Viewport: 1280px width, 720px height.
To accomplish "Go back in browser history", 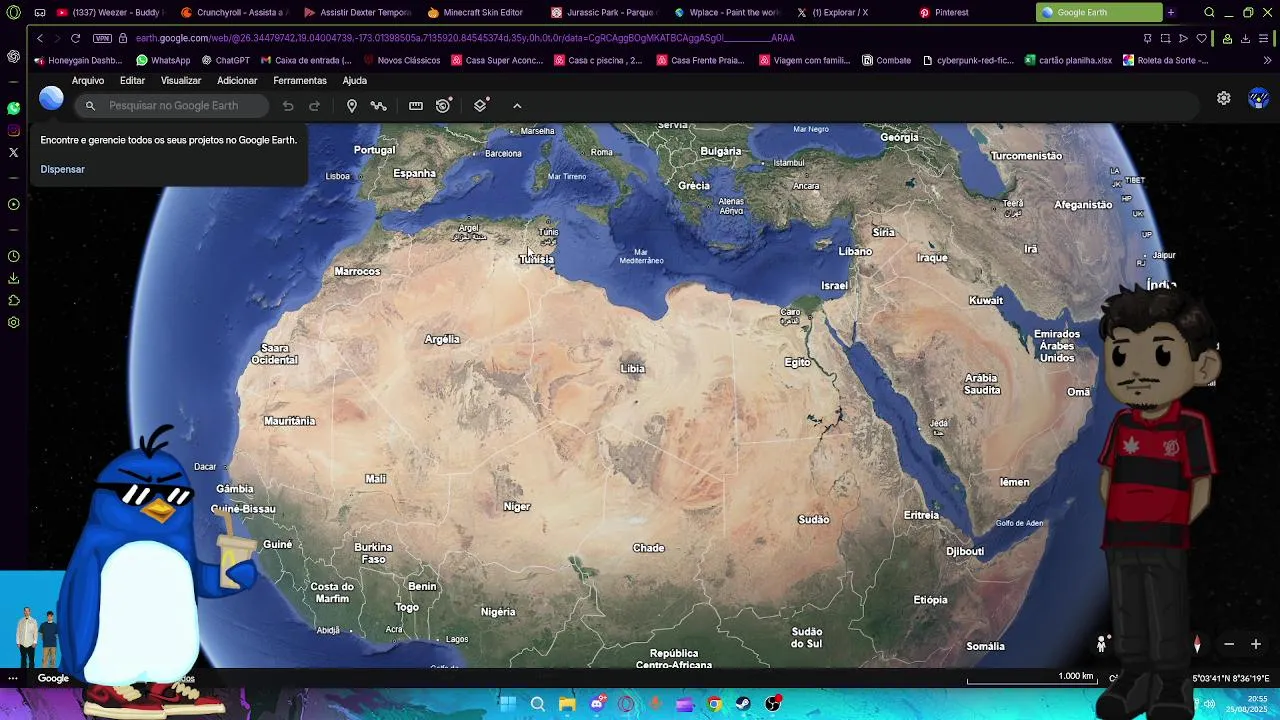I will point(40,38).
